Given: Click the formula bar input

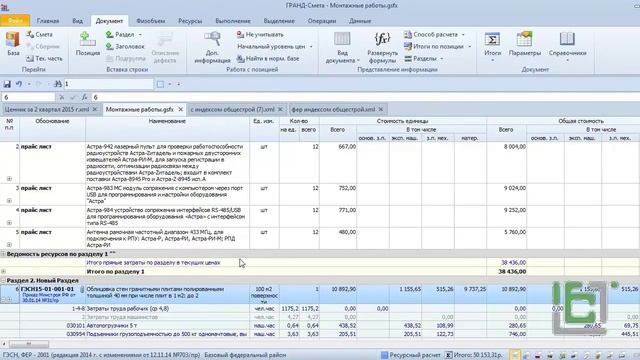Looking at the screenshot, I should click(x=365, y=97).
